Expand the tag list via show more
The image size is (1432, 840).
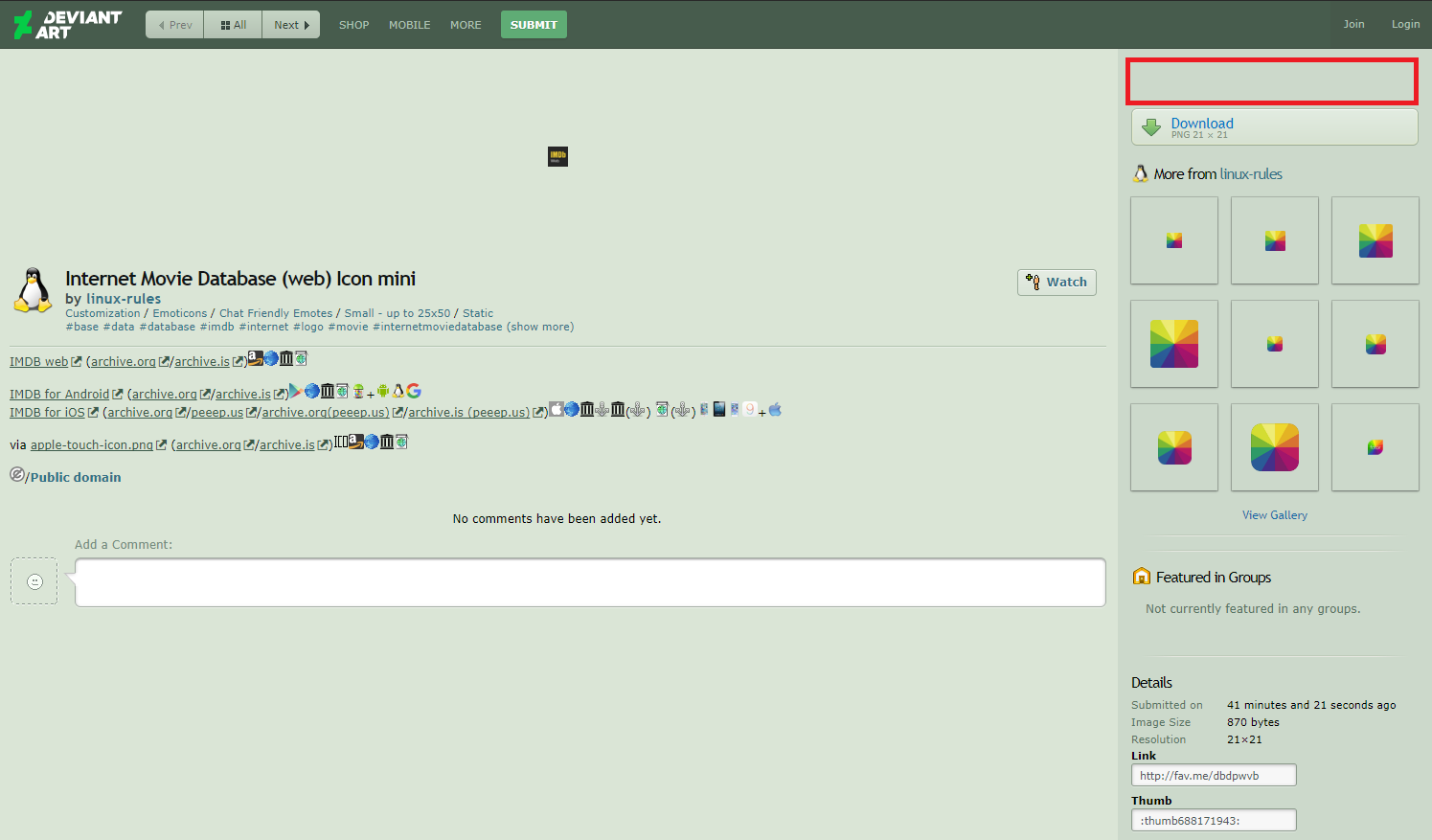point(541,327)
